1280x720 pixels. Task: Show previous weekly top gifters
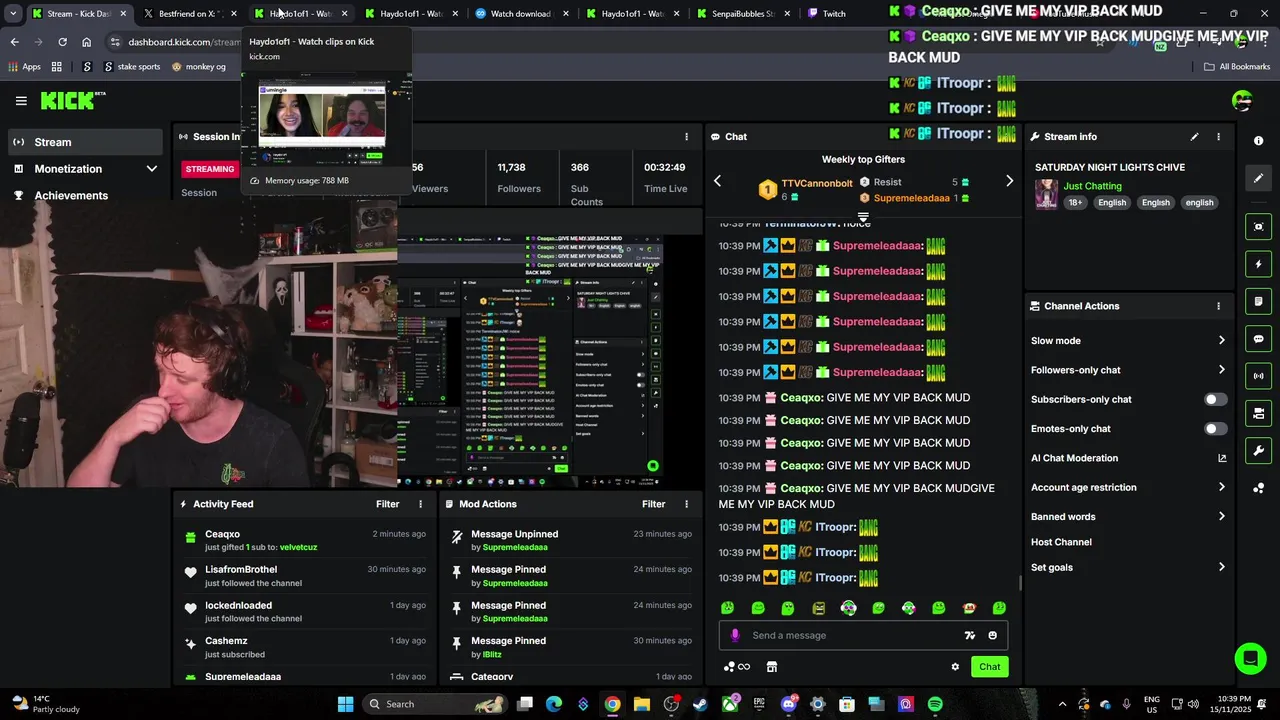(717, 181)
